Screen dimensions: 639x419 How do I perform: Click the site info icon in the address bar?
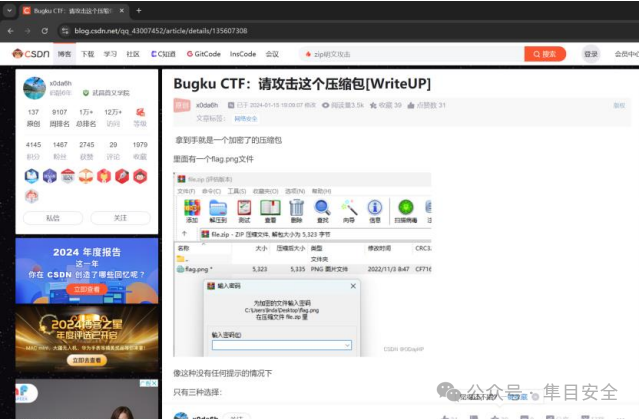[65, 31]
